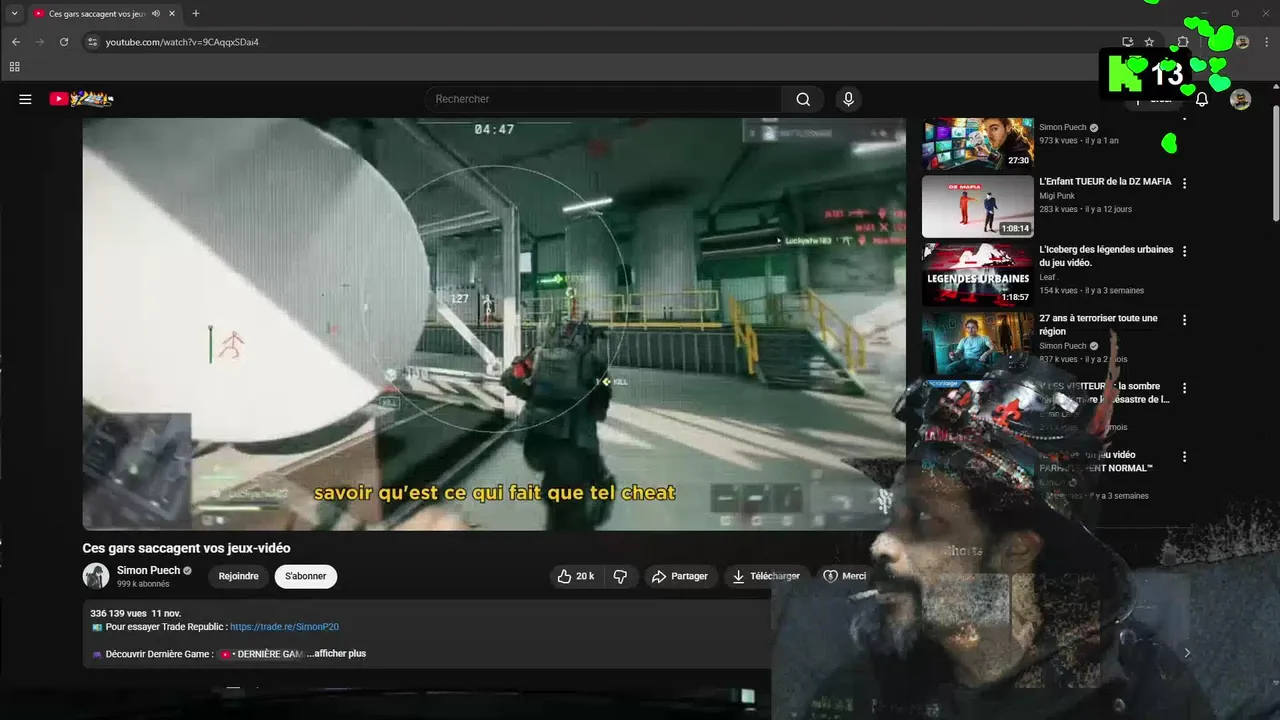This screenshot has height=720, width=1280.
Task: Open the apps grid in the bookmarks bar
Action: 14,67
